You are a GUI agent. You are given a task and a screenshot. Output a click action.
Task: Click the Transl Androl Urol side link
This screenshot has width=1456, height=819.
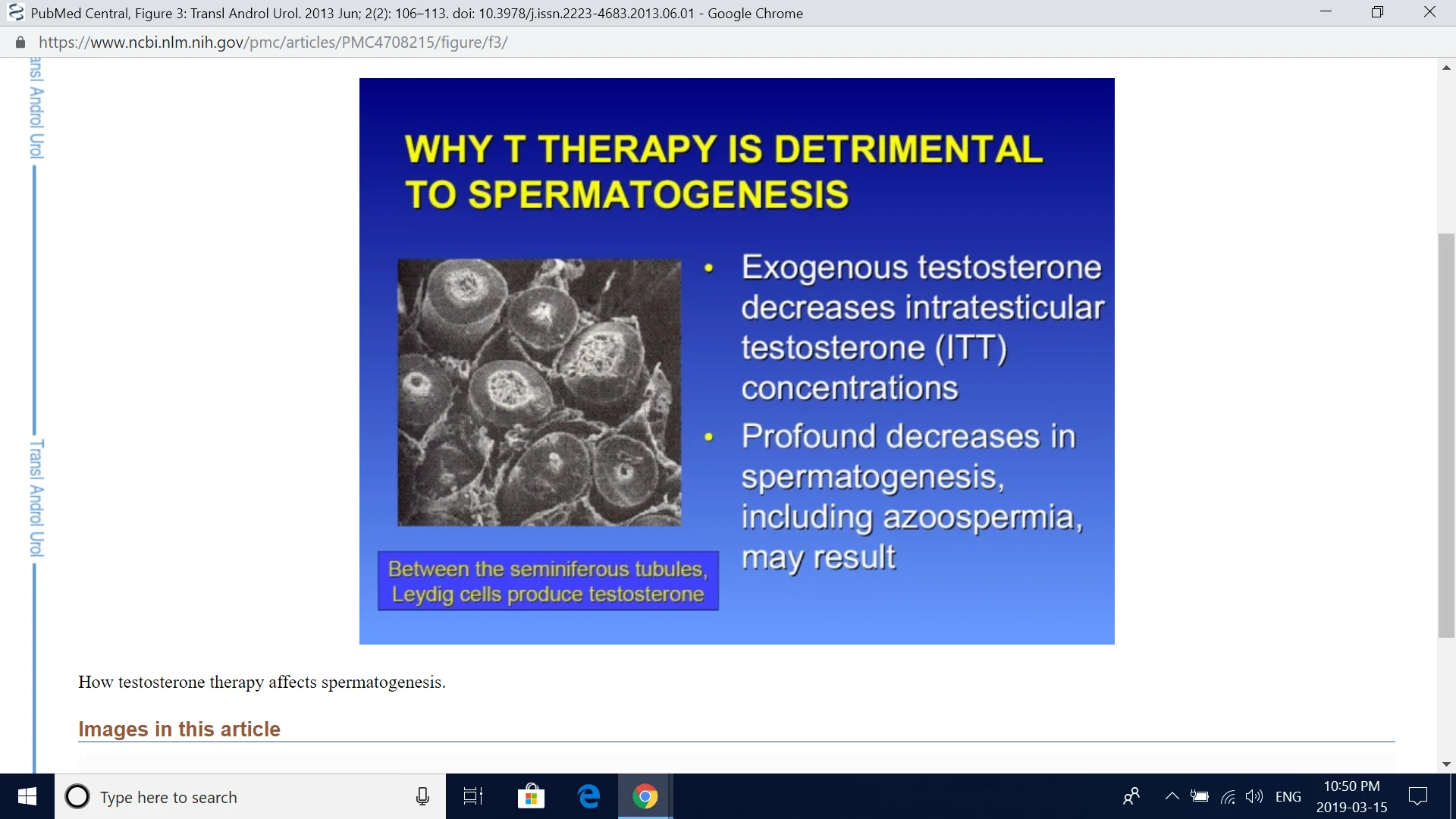pos(36,497)
